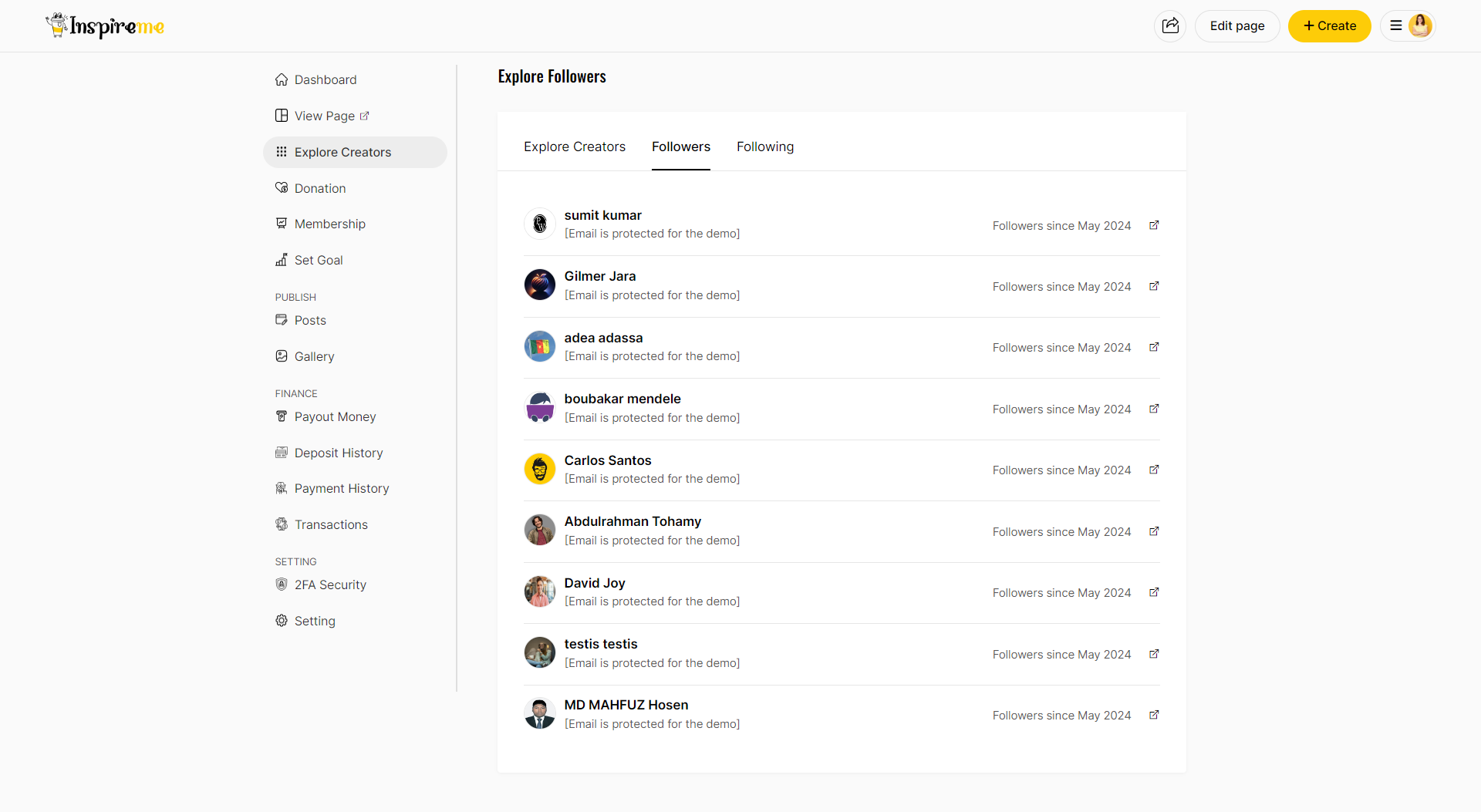The image size is (1481, 812).
Task: Open the Gallery image icon
Action: coord(282,355)
